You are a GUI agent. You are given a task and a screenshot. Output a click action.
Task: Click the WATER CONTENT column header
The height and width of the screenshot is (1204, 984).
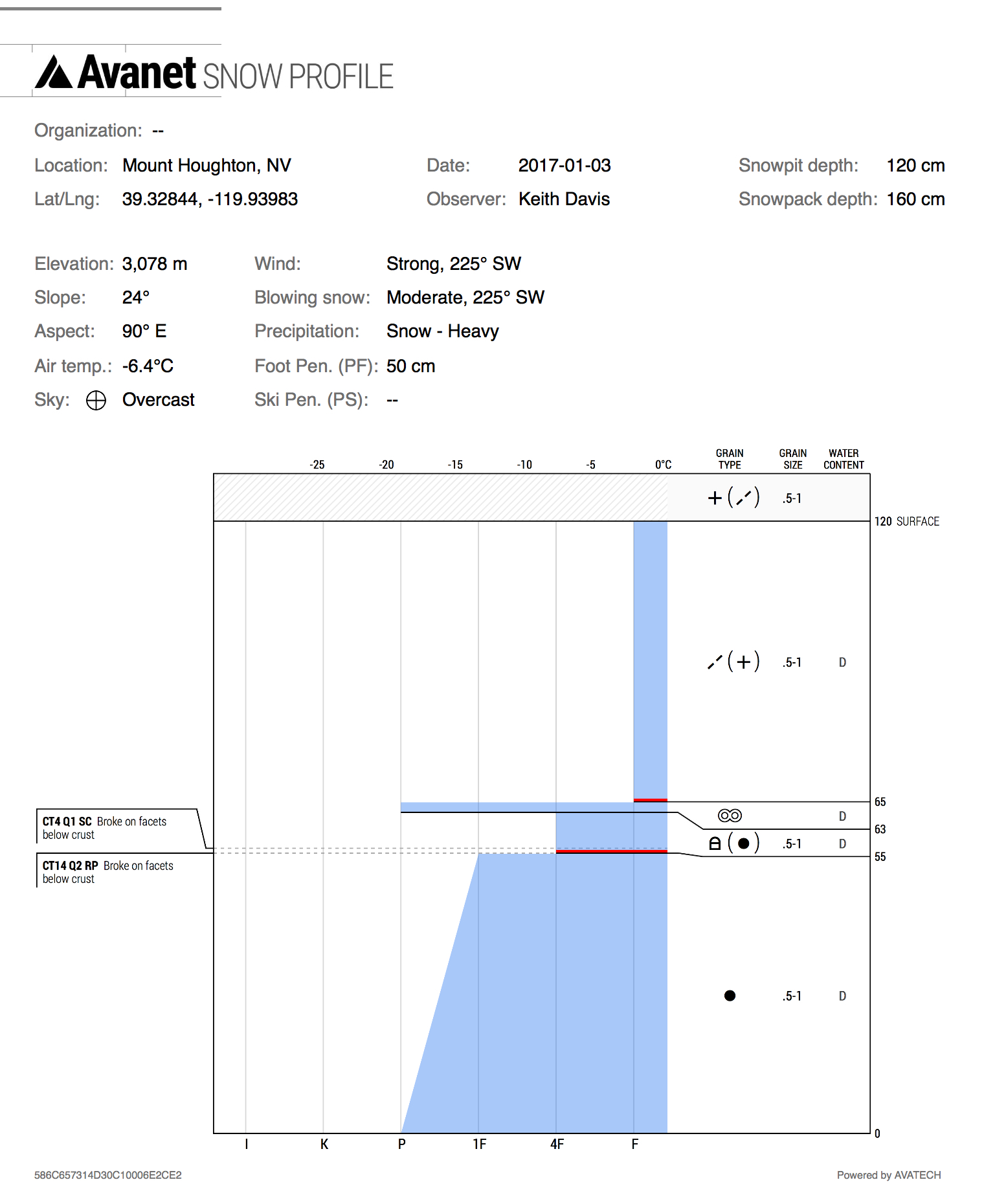pyautogui.click(x=843, y=459)
